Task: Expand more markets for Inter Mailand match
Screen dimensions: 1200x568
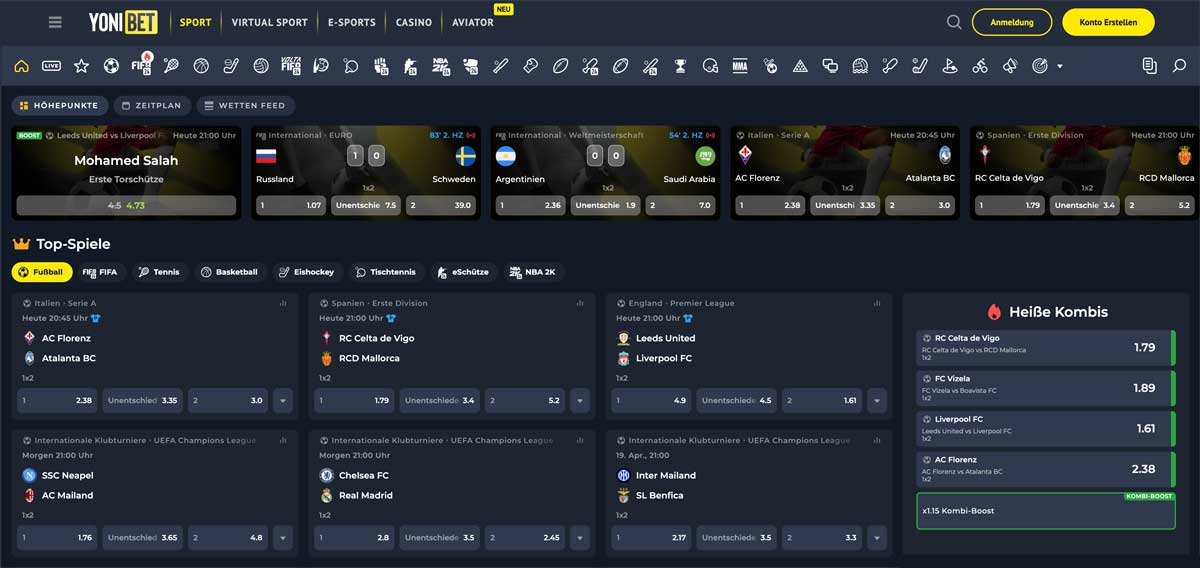Action: click(877, 537)
